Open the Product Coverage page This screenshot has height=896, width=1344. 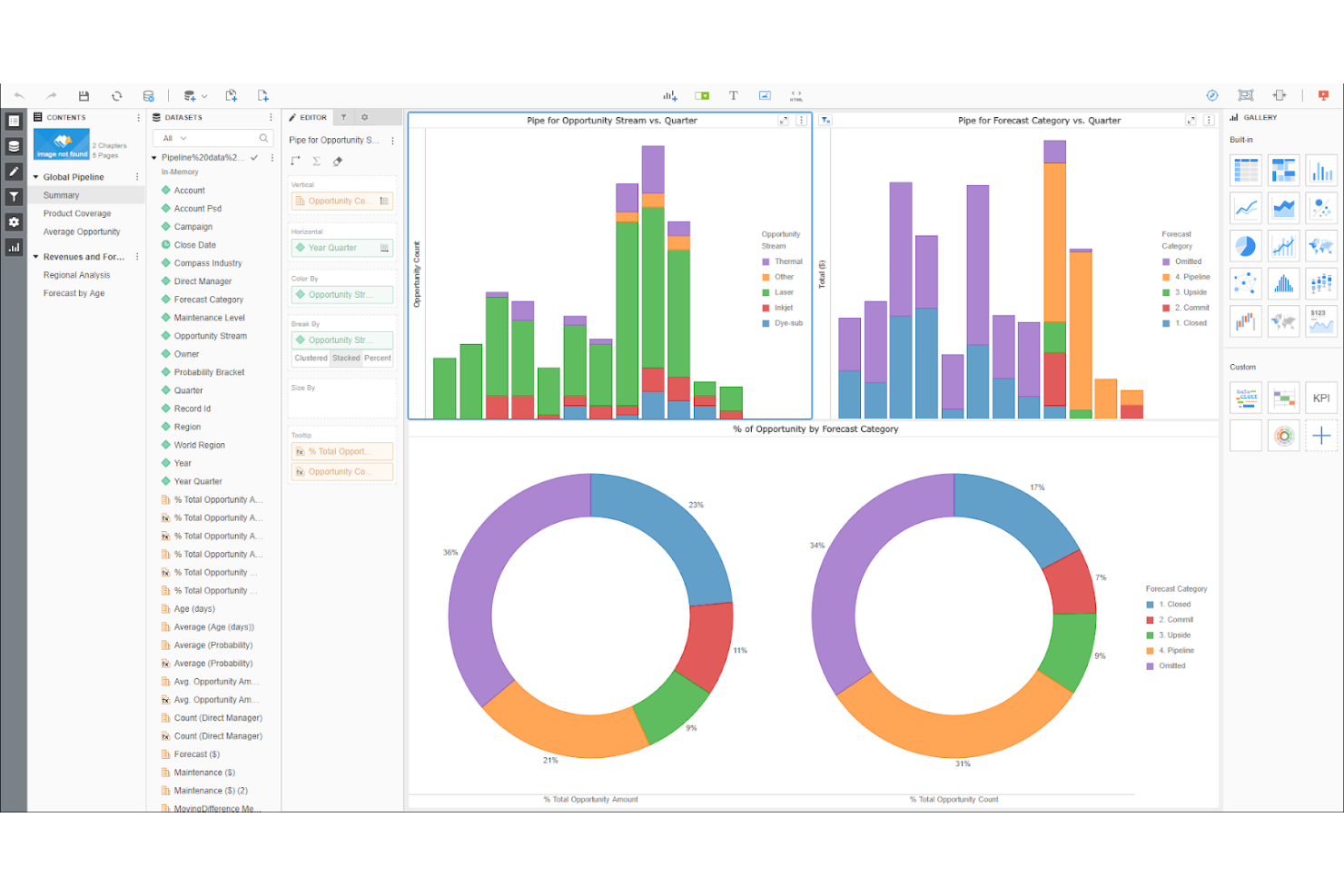(77, 213)
